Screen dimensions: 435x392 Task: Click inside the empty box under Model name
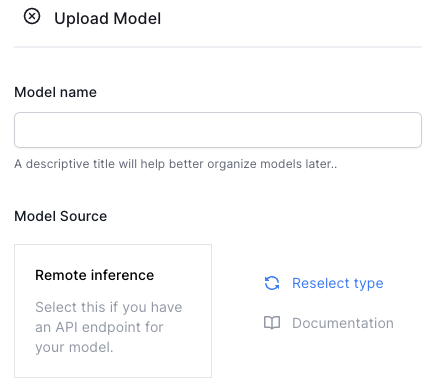pyautogui.click(x=218, y=130)
